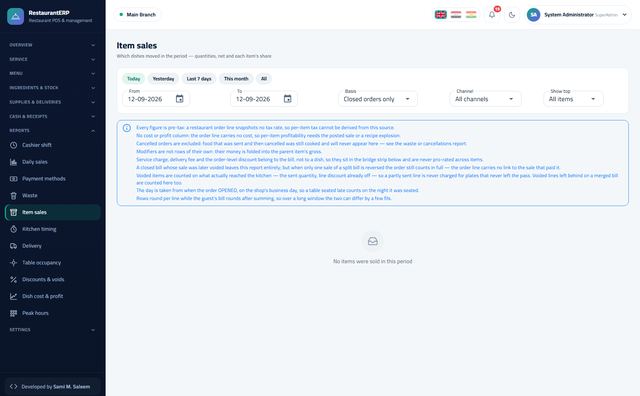Click the Delivery truck icon
This screenshot has height=396, width=640.
[x=13, y=246]
